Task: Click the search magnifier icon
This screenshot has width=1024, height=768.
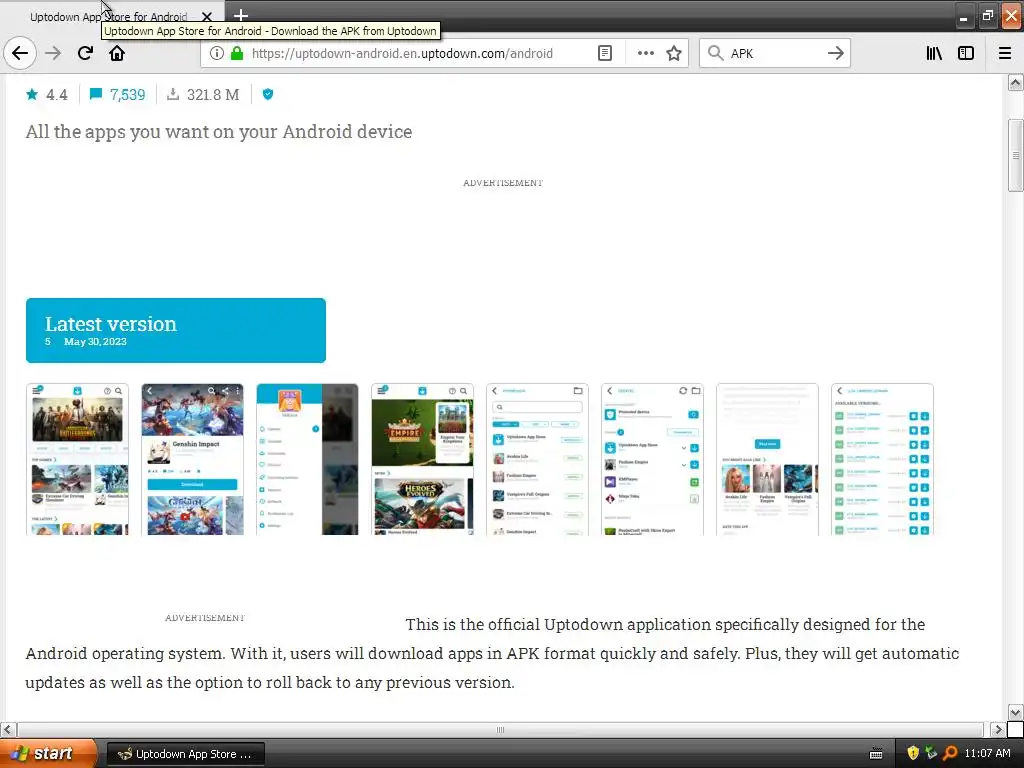Action: [716, 54]
